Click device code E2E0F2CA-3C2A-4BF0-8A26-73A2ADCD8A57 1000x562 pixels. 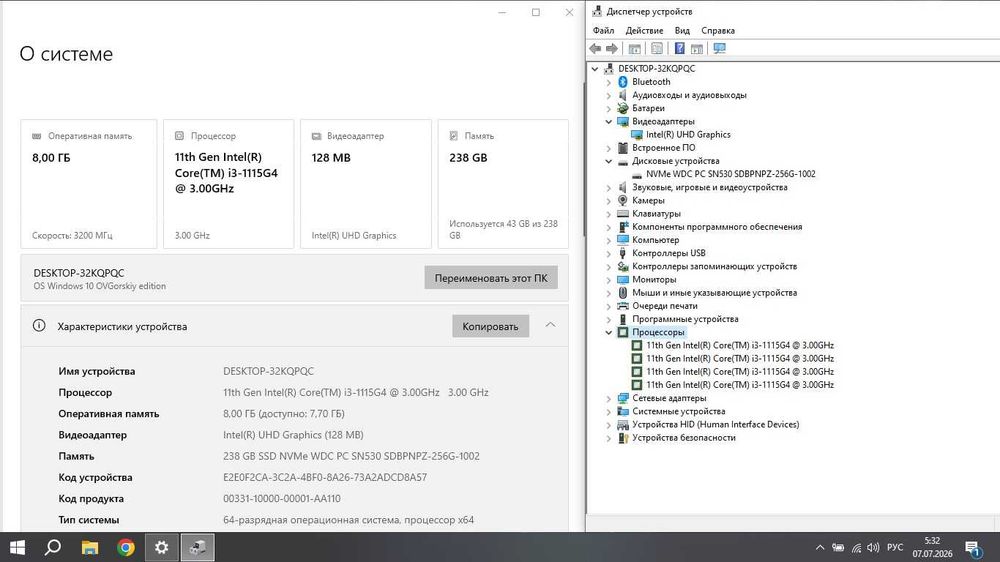click(x=325, y=477)
